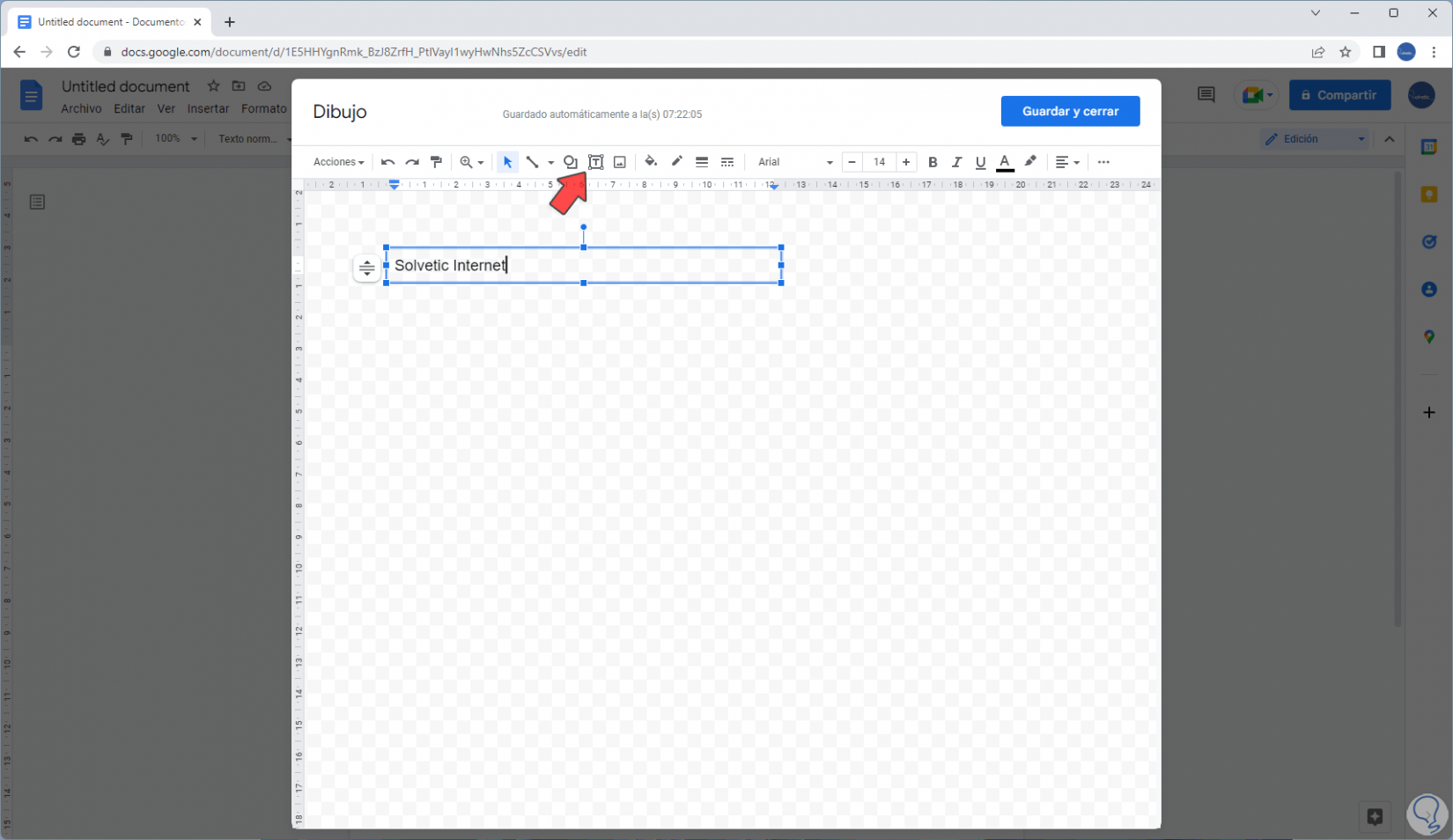Image resolution: width=1453 pixels, height=840 pixels.
Task: Open Calendar in the side panel
Action: click(x=1429, y=147)
